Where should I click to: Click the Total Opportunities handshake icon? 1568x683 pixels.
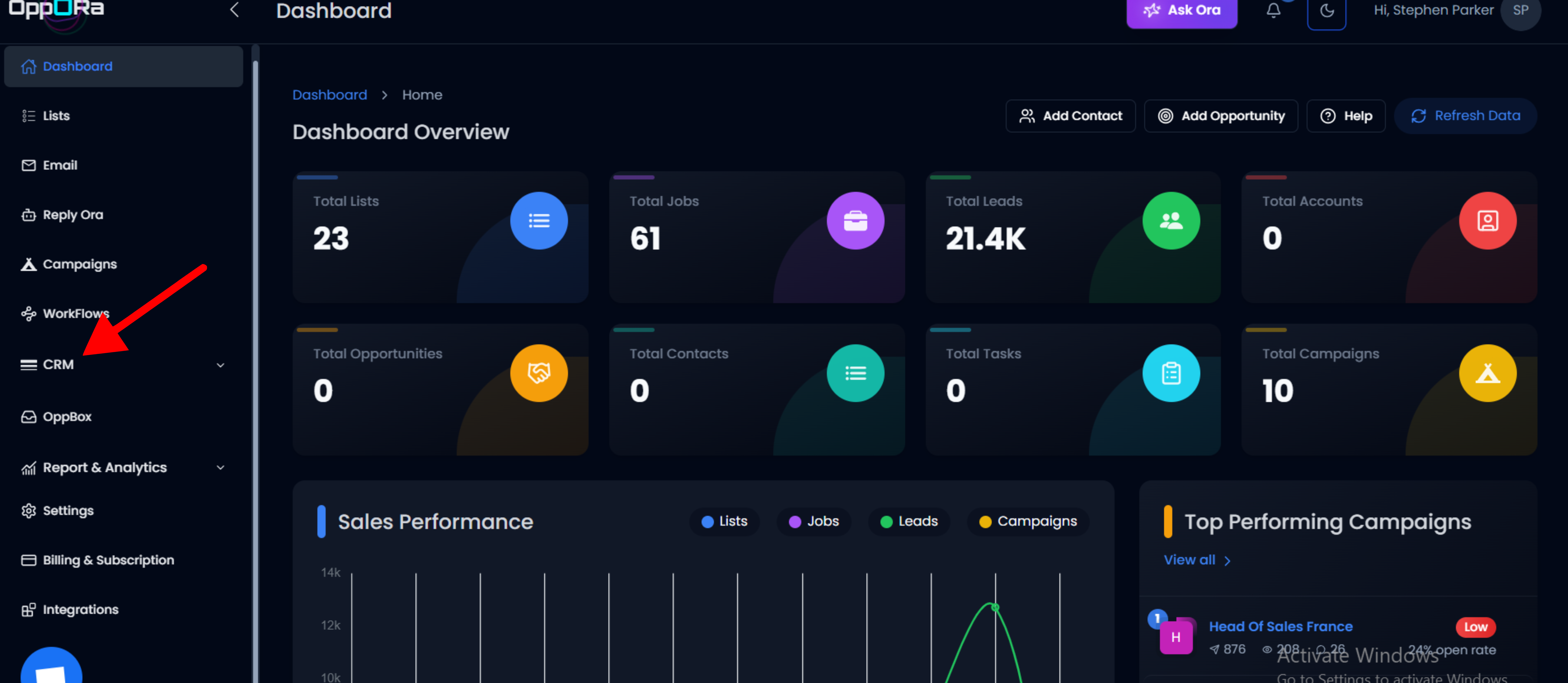(x=539, y=373)
